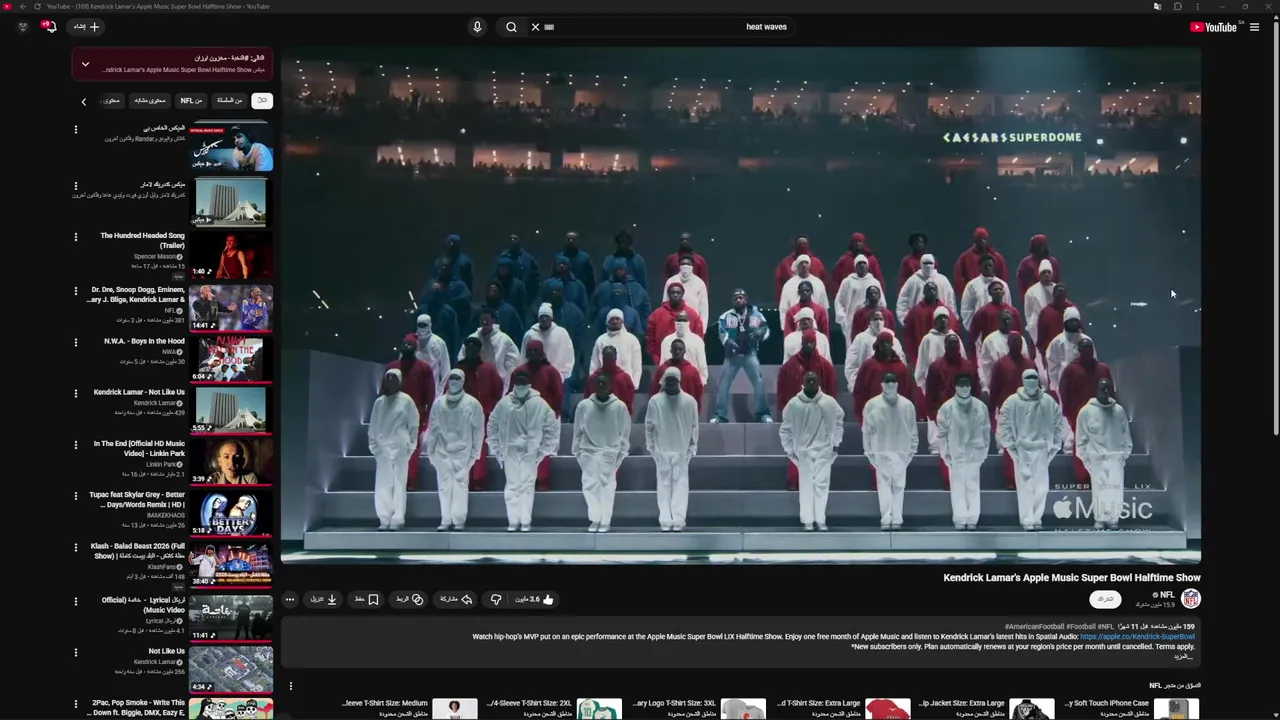
Task: Clear the search box with the X icon
Action: 535,27
